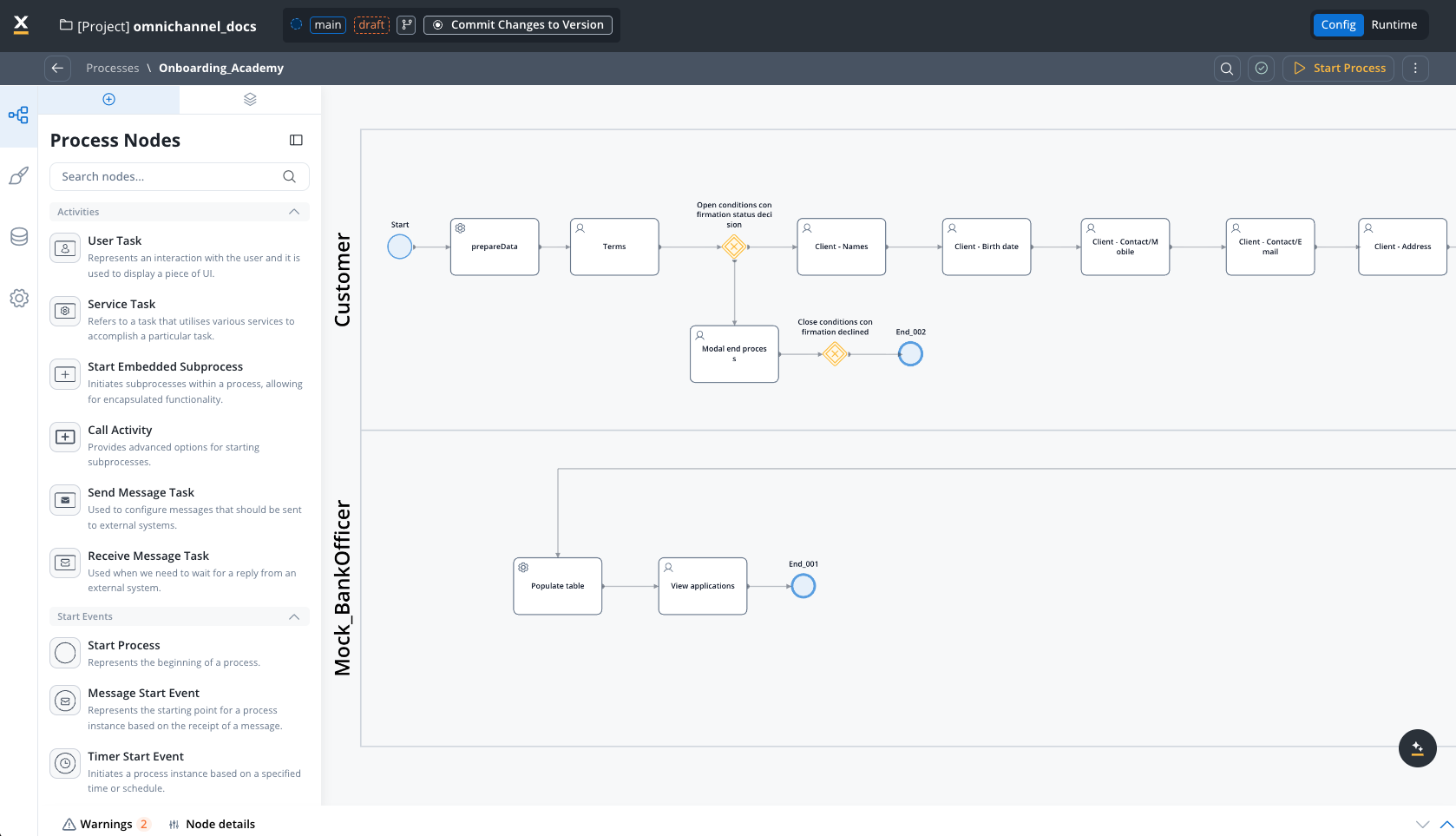Collapse the Start Events section
The image size is (1456, 836).
pos(294,616)
